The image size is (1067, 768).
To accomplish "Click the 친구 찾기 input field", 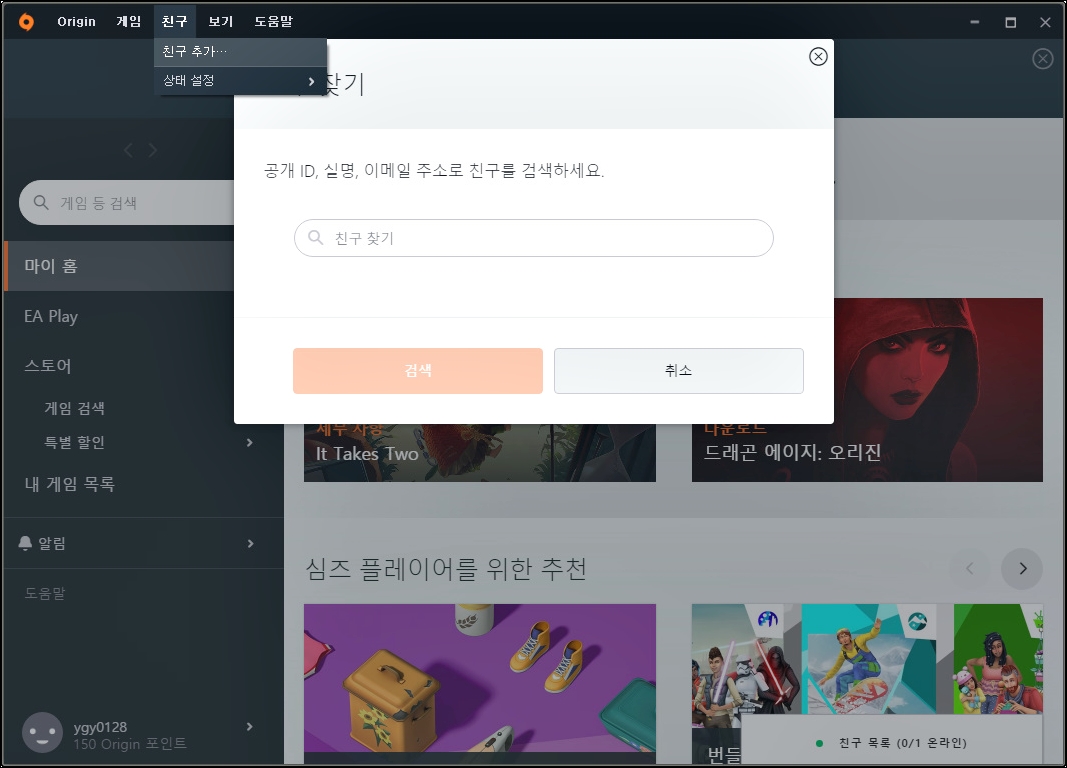I will (x=534, y=238).
